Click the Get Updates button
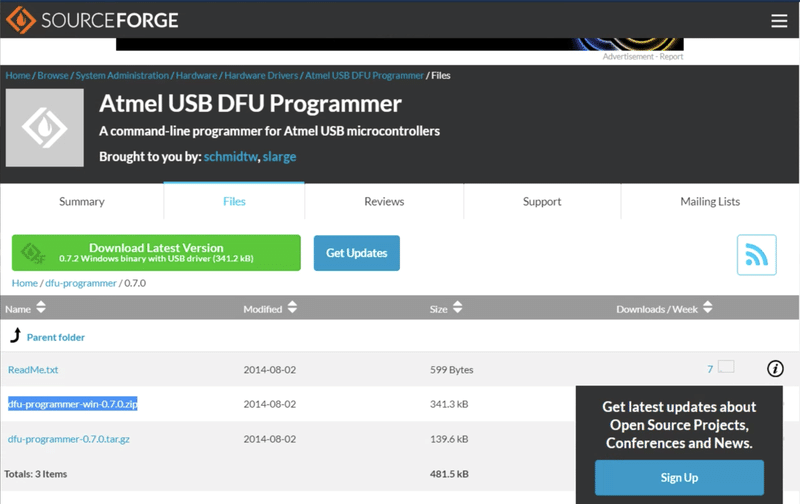800x504 pixels. tap(357, 253)
